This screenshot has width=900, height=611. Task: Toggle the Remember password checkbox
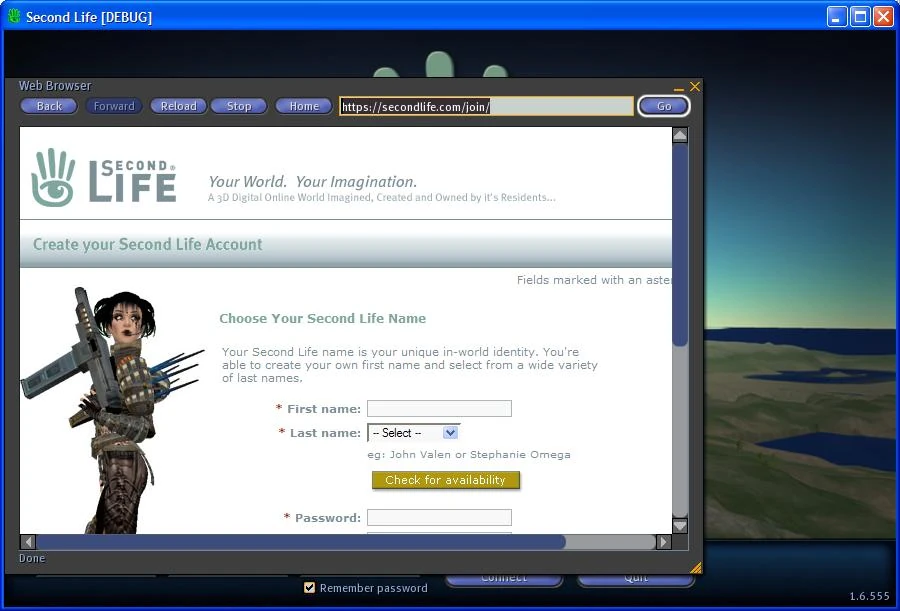coord(309,587)
